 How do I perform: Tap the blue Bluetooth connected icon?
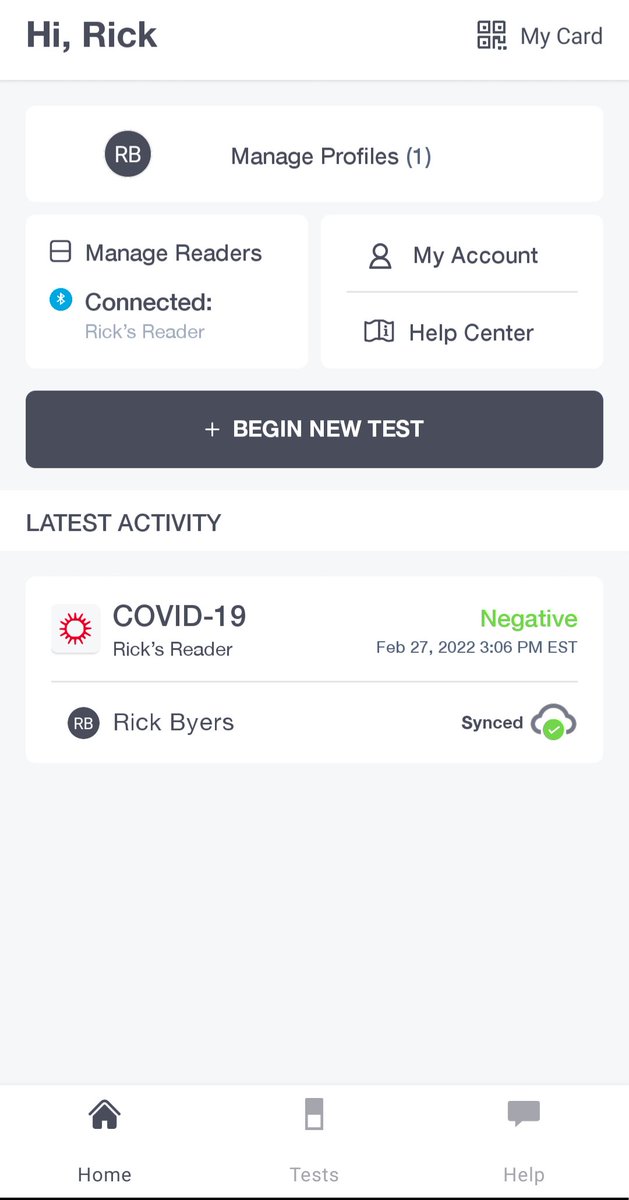(x=61, y=299)
